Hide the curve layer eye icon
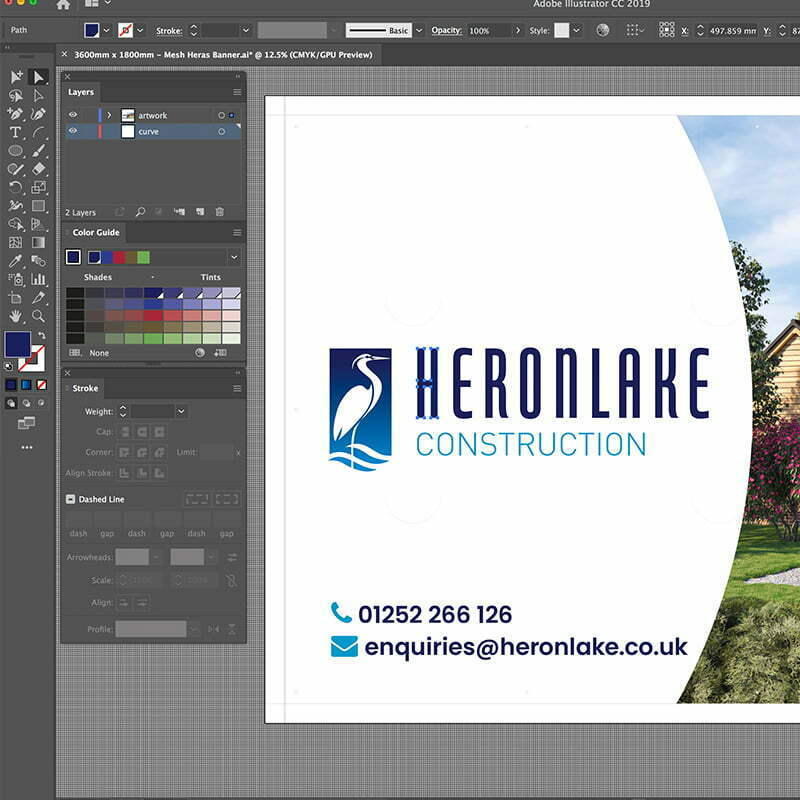The width and height of the screenshot is (800, 800). 73,131
